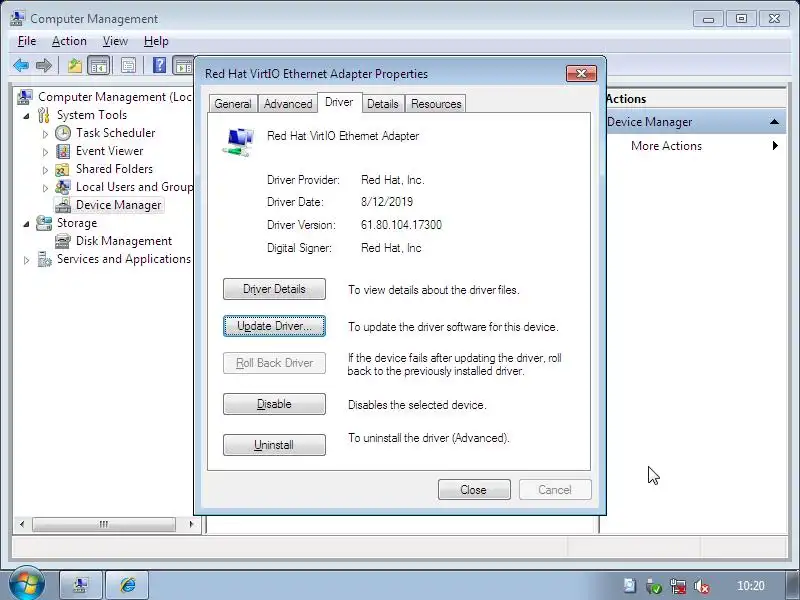Click Safely Remove Hardware tray icon
800x600 pixels.
coord(654,586)
